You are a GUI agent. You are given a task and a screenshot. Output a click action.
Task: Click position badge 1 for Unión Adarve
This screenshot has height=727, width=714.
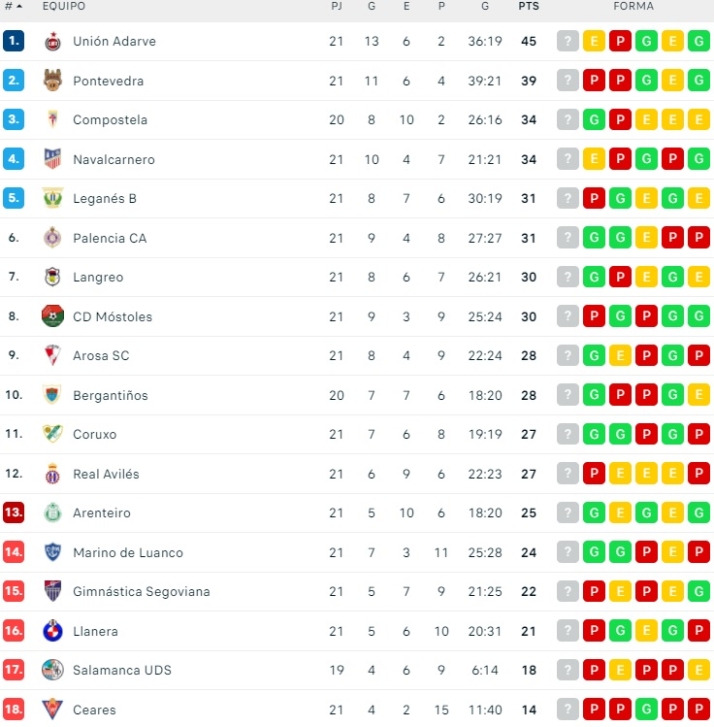click(x=13, y=41)
